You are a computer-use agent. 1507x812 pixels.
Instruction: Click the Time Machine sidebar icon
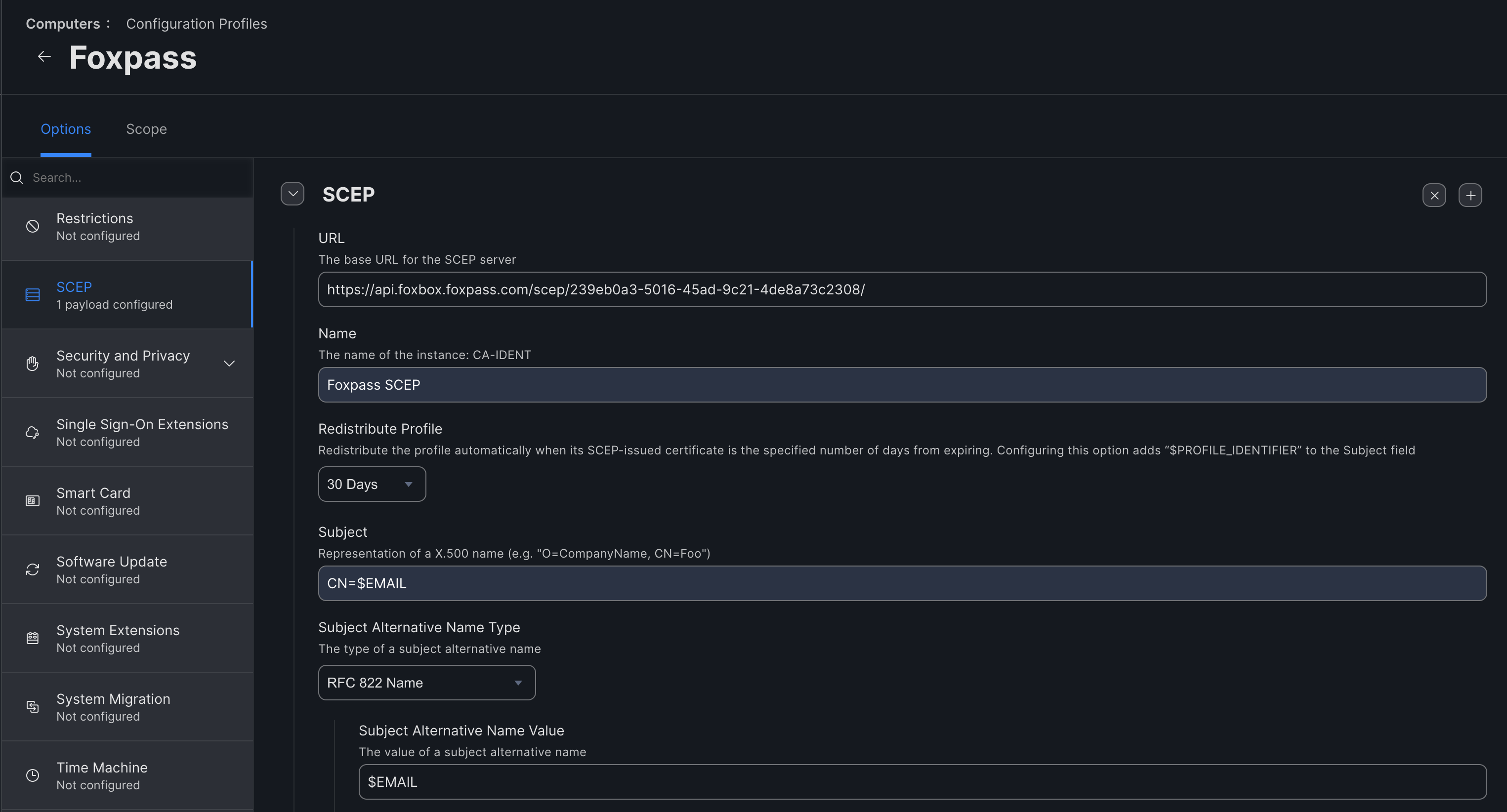tap(33, 776)
